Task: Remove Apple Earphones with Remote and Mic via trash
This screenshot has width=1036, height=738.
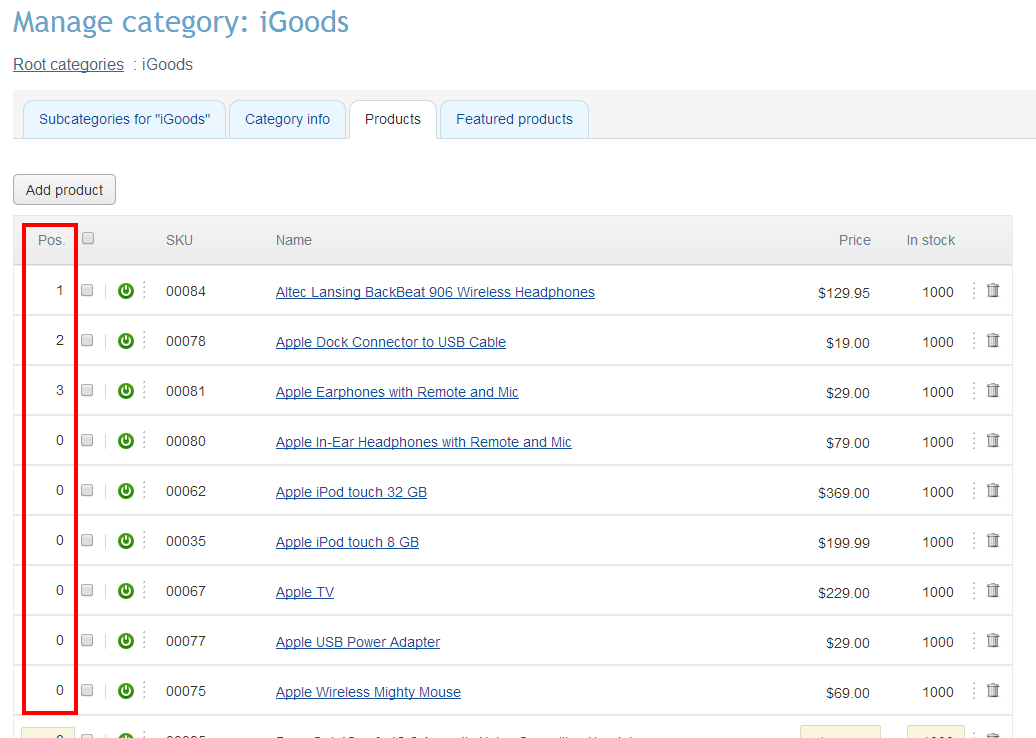Action: click(993, 390)
